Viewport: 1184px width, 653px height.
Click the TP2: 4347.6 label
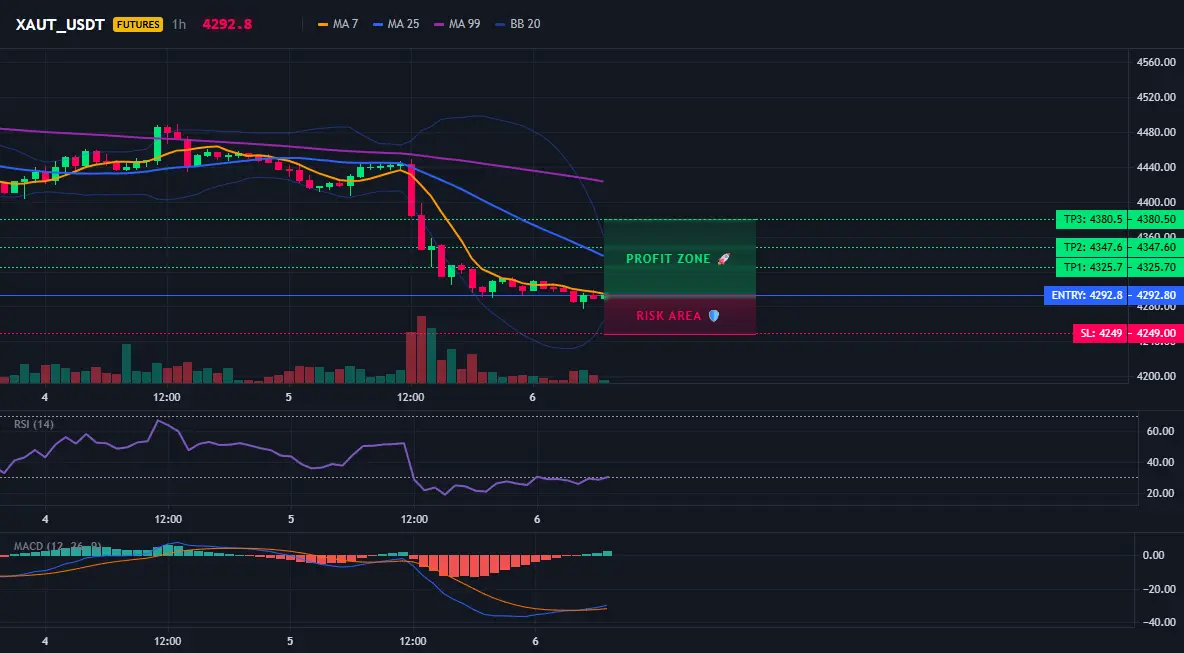click(x=1091, y=247)
